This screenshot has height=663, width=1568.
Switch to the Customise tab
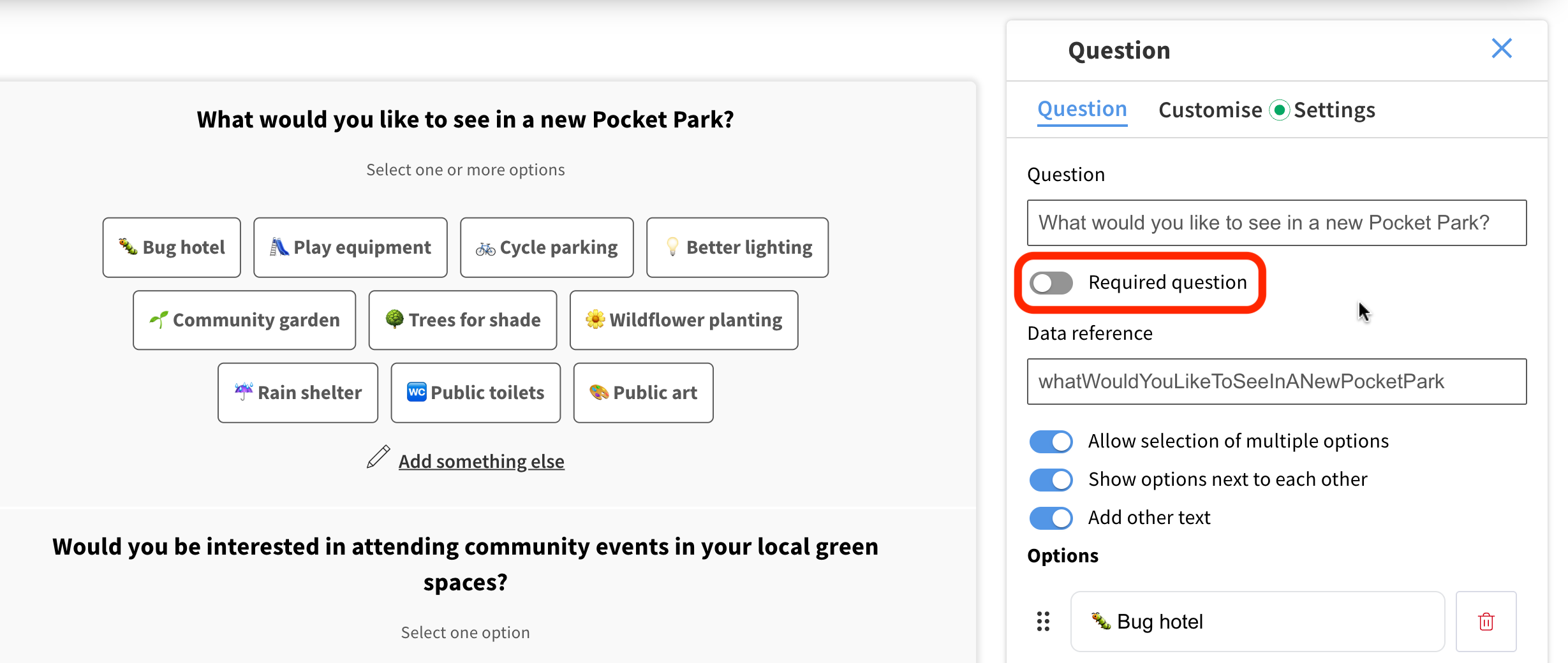click(x=1209, y=110)
